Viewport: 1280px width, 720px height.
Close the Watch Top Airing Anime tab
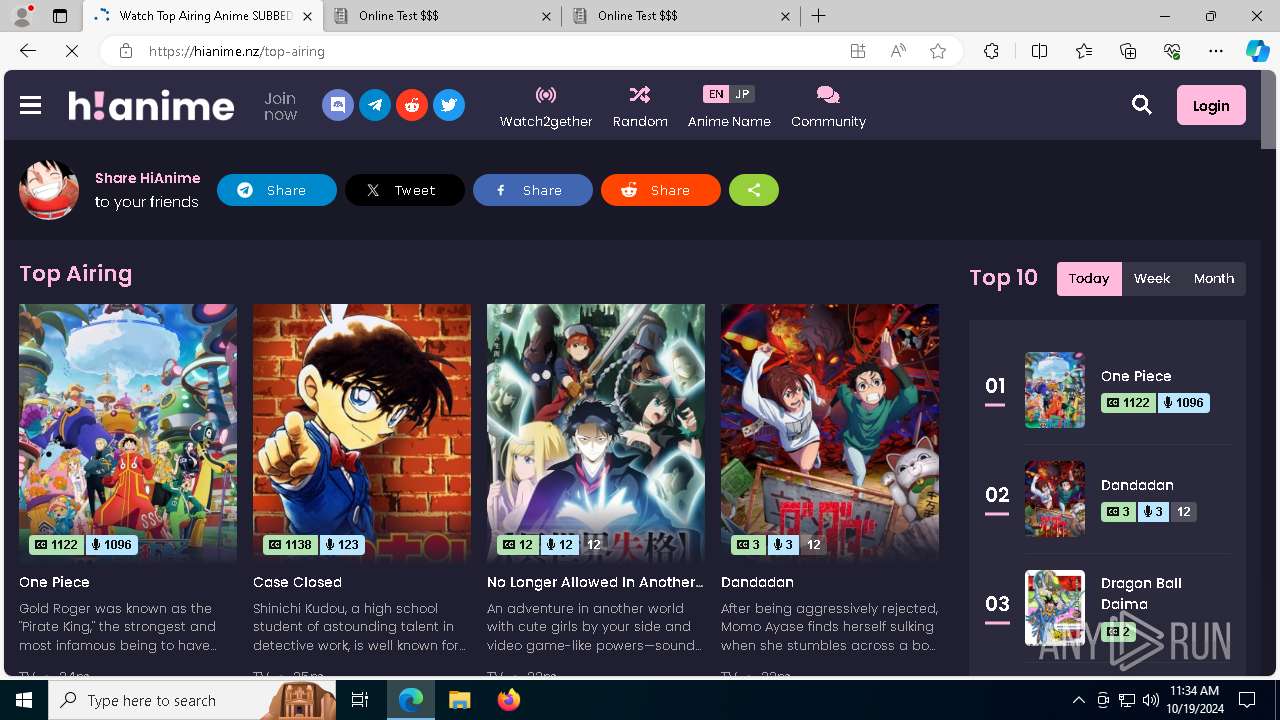point(307,16)
